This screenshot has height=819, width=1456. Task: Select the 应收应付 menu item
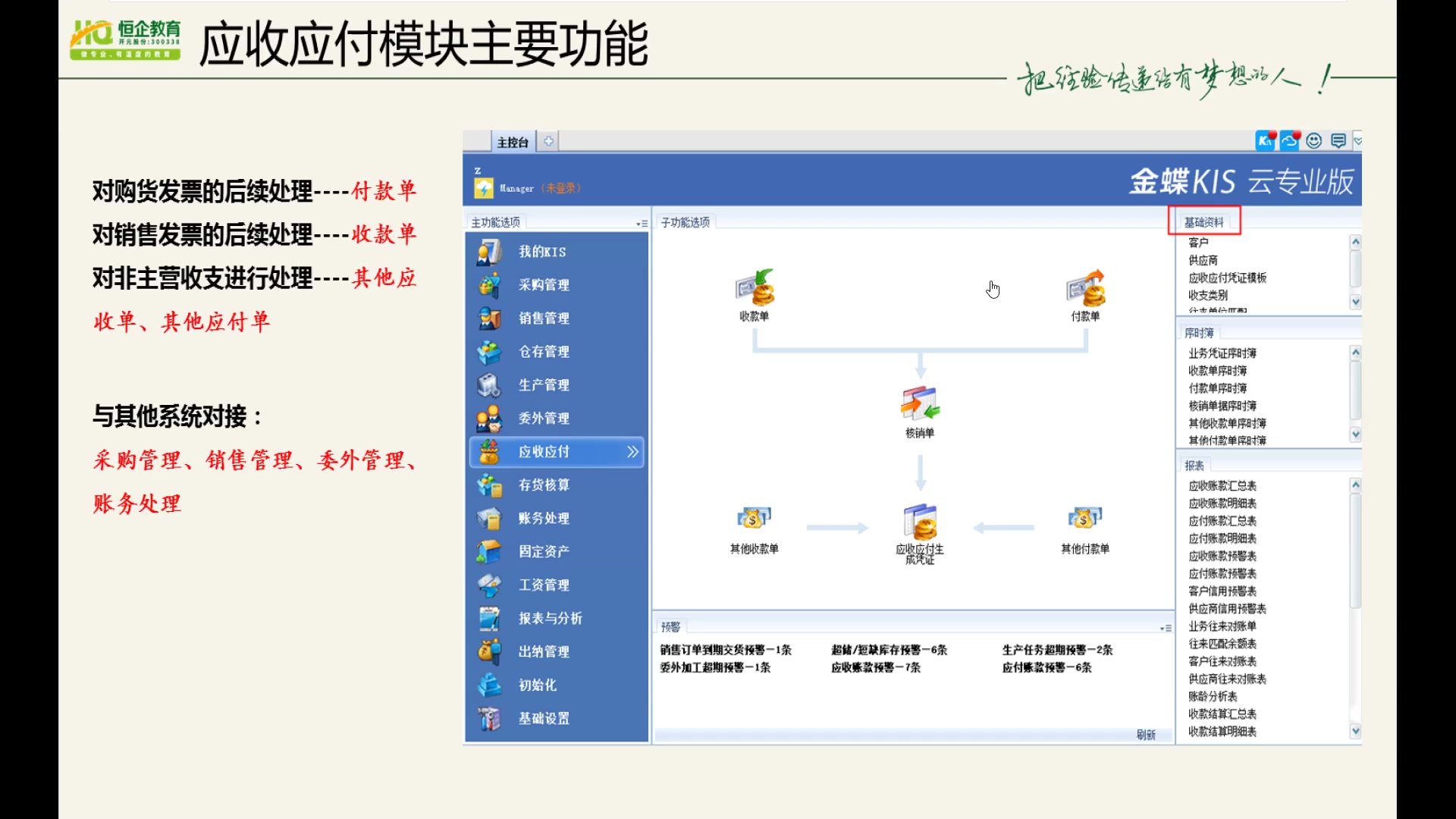coord(555,451)
